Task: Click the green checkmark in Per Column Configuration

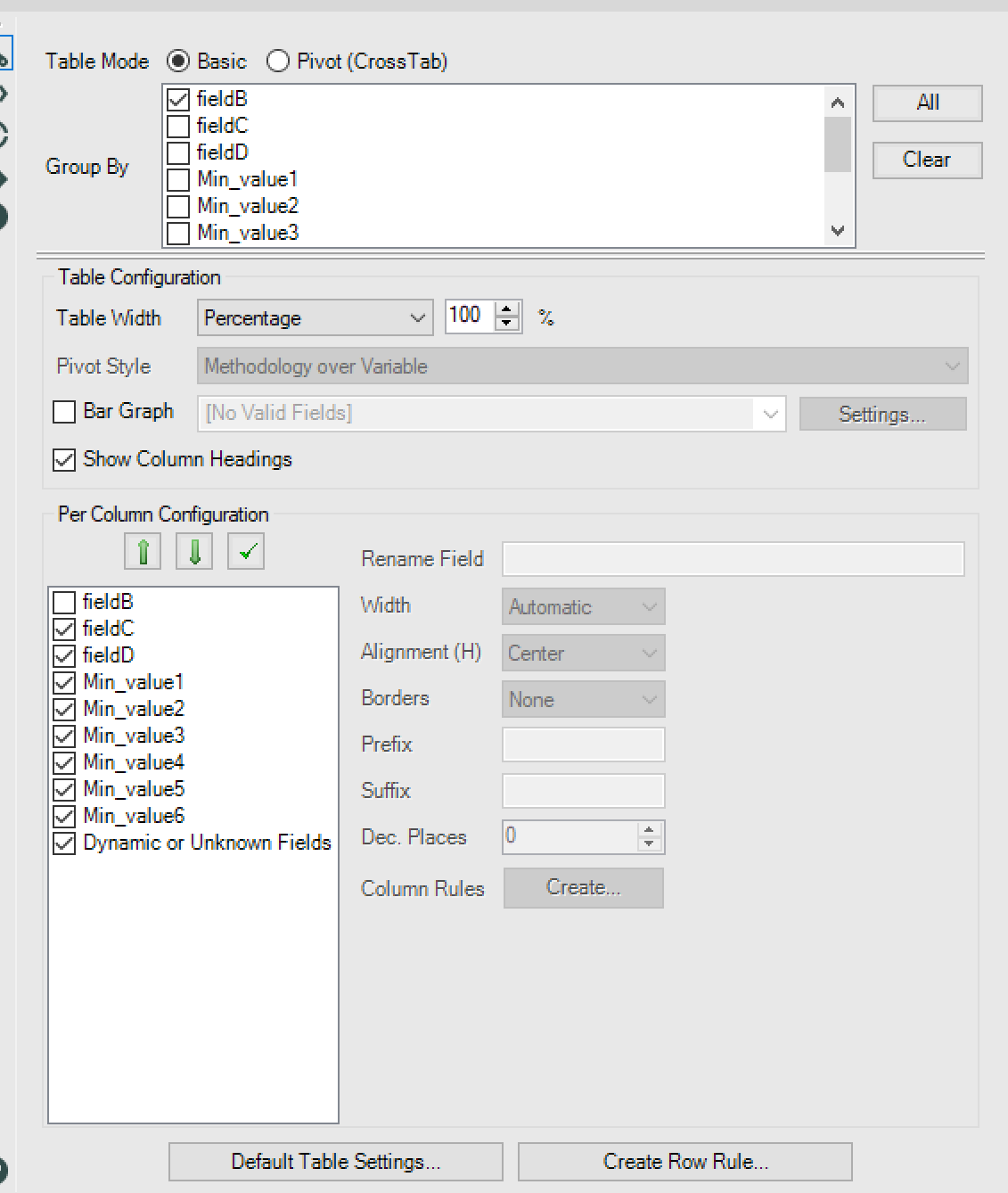Action: [x=245, y=551]
